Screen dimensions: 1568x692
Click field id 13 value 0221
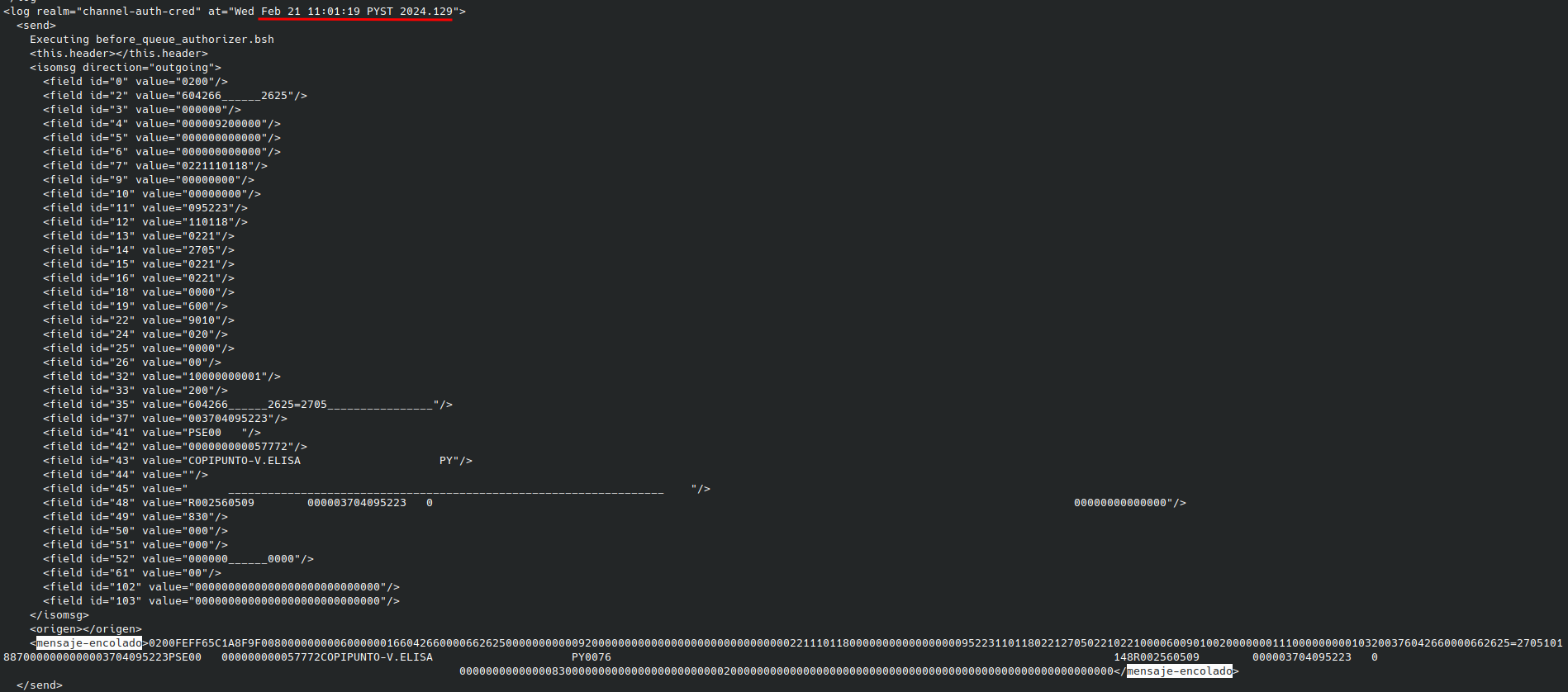point(139,236)
